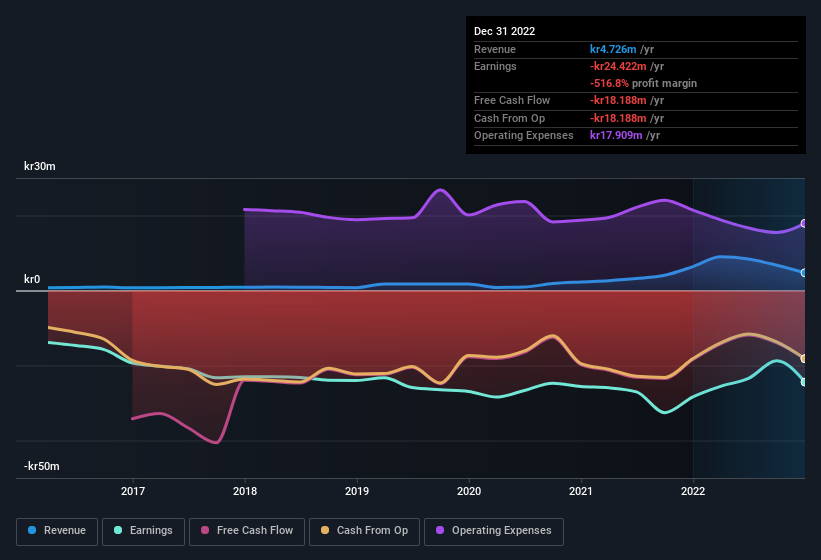Screen dimensions: 821x560
Task: Click the Cash From Op -kr18.188m value
Action: [618, 118]
